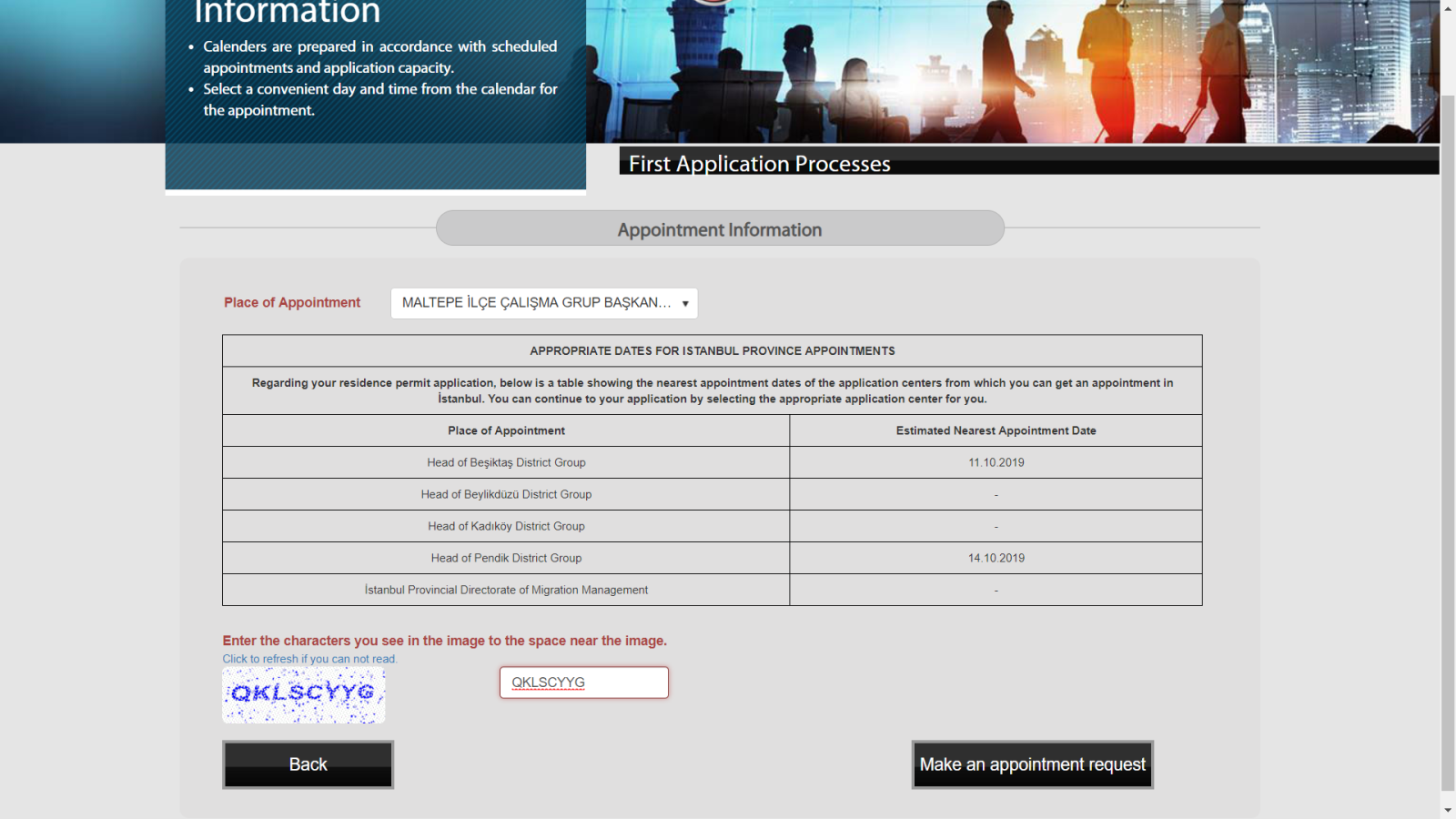The width and height of the screenshot is (1456, 819).
Task: Click İstanbul Provincial Directorate of Migration Management
Action: point(506,590)
